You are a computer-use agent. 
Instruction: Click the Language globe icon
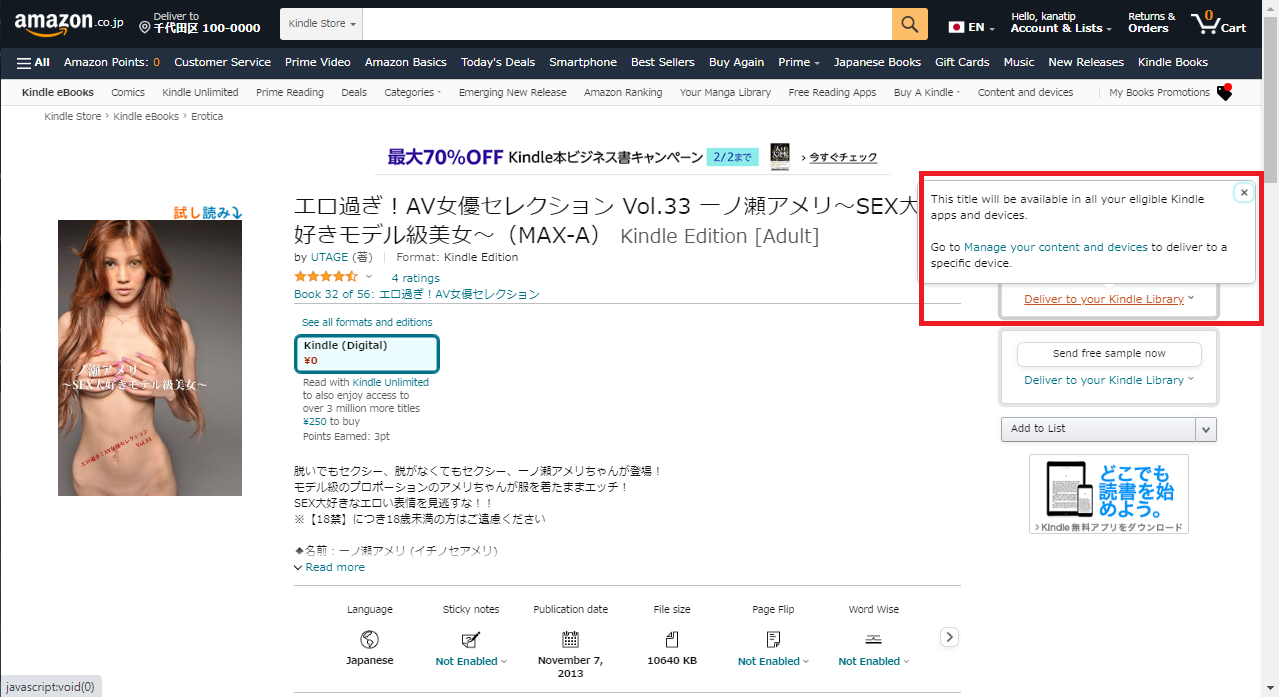point(369,639)
